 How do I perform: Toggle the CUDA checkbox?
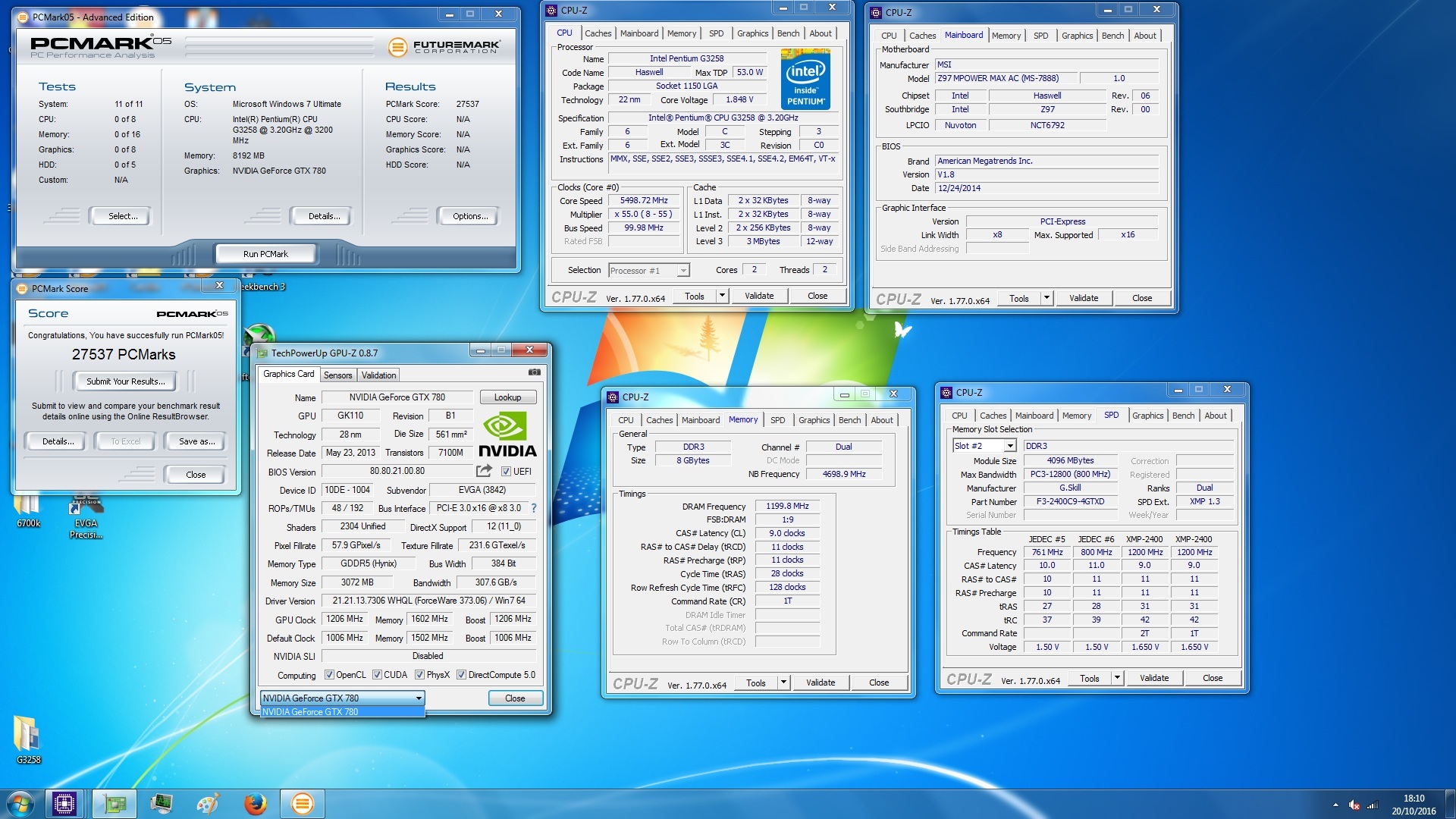(x=377, y=675)
